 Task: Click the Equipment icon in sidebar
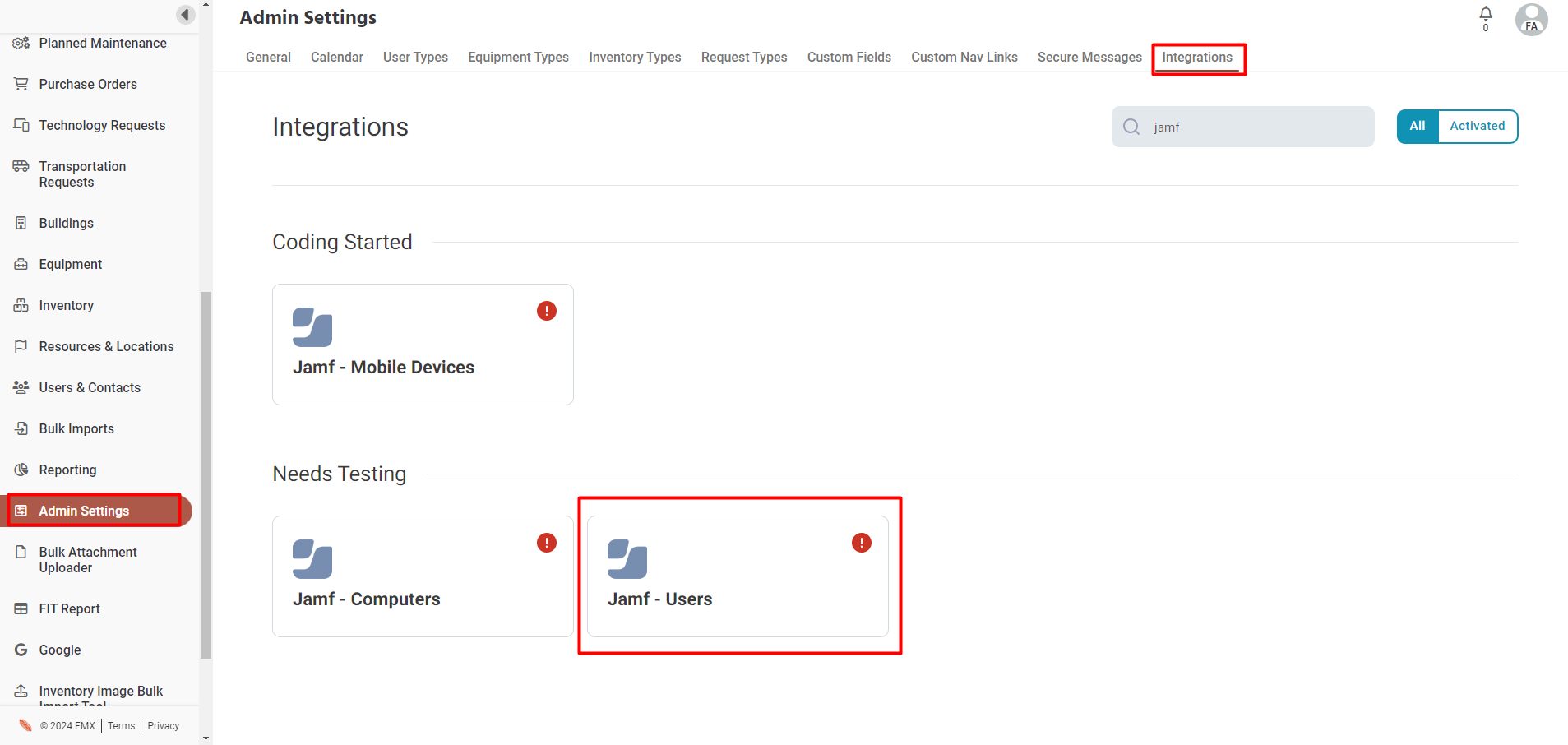pos(21,264)
